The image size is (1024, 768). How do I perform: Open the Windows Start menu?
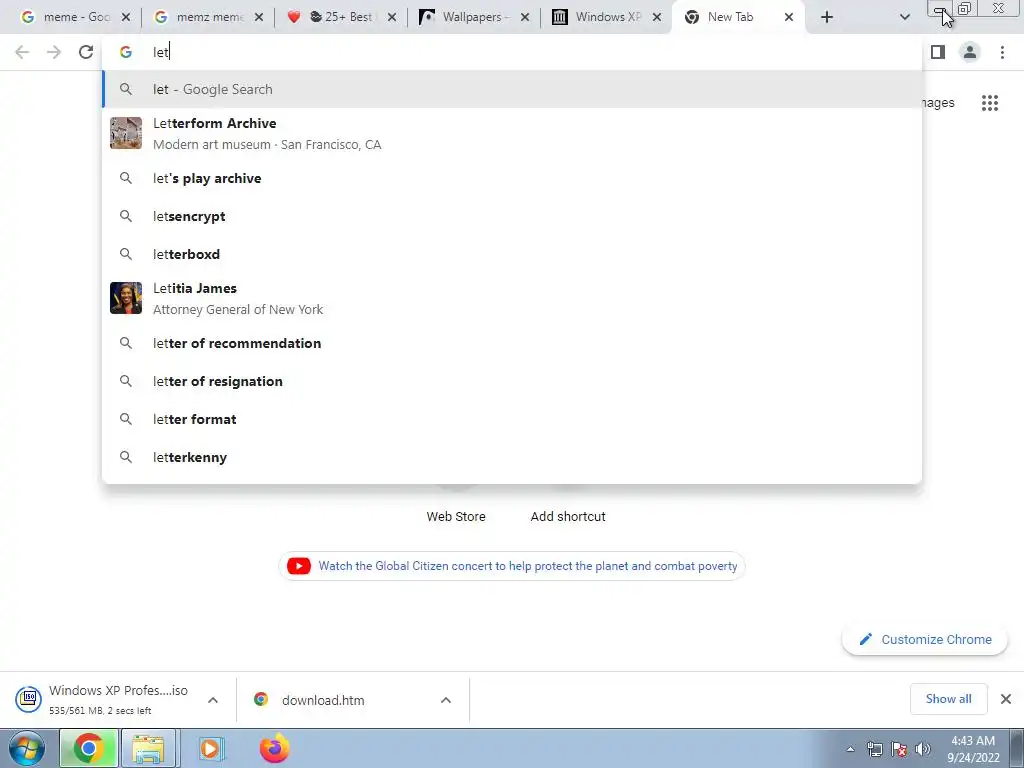27,748
